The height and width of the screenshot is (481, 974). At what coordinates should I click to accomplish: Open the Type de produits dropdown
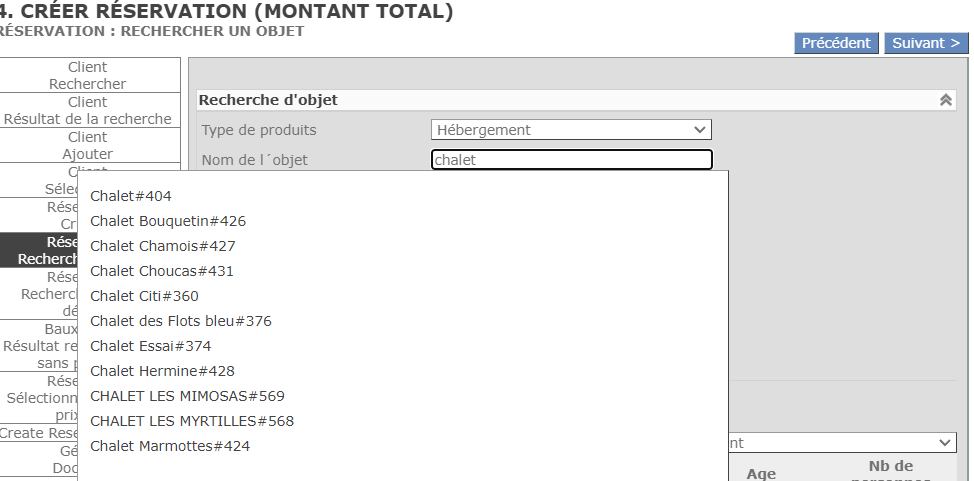click(x=571, y=130)
